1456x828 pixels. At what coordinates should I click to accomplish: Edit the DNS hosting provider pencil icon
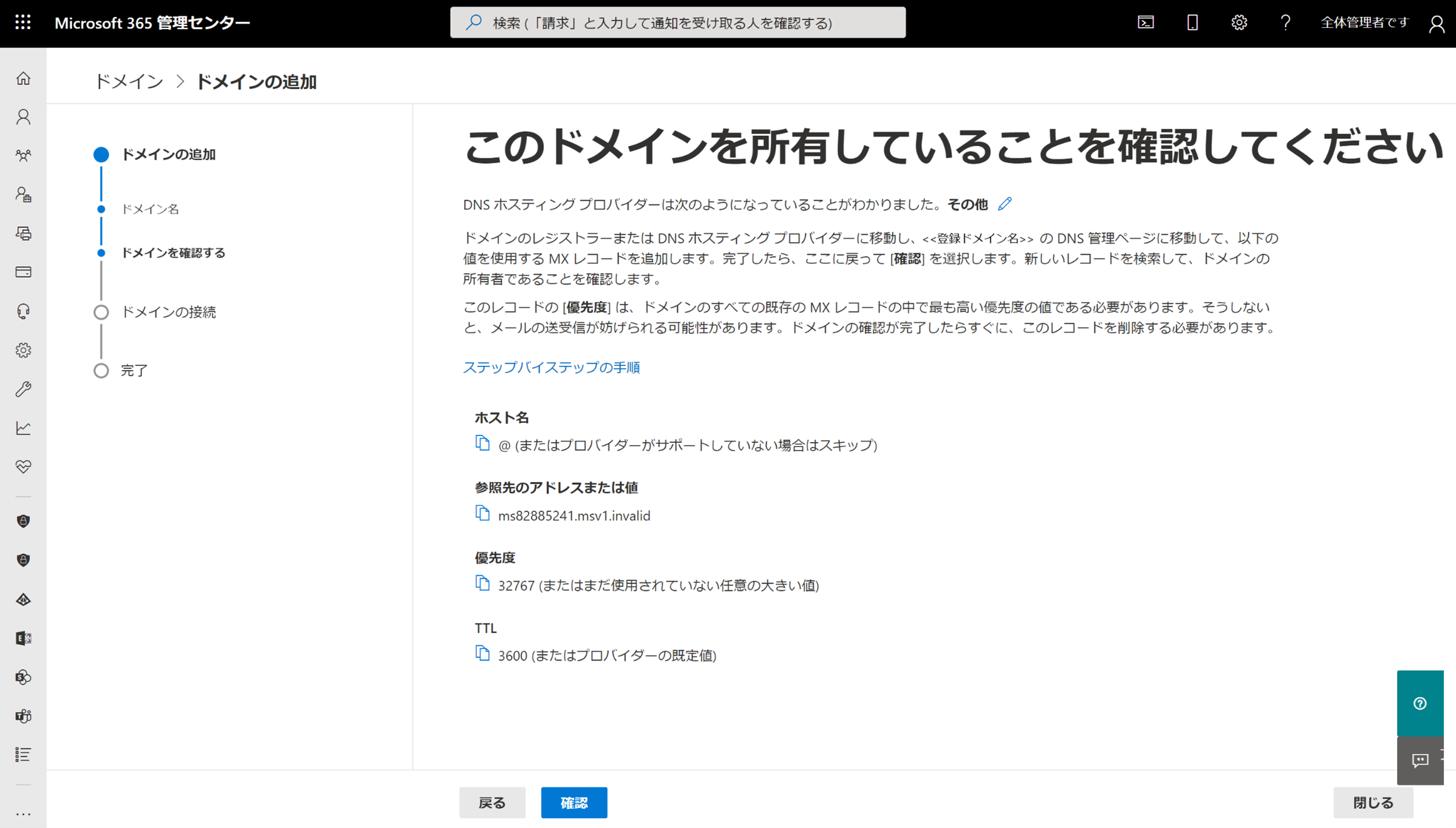(x=1005, y=204)
